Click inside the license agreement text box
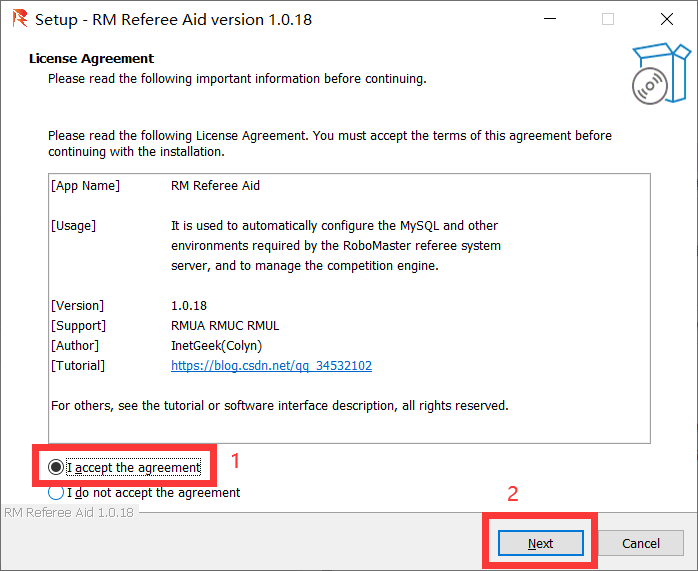Screen dimensions: 698x571 point(349,308)
